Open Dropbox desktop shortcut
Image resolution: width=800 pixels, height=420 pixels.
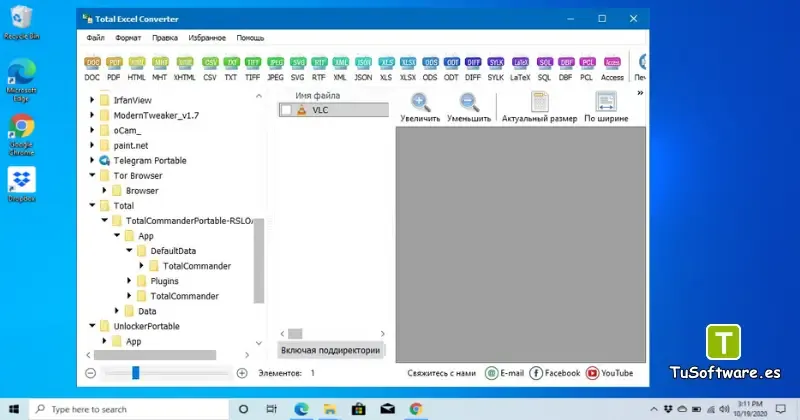click(21, 184)
